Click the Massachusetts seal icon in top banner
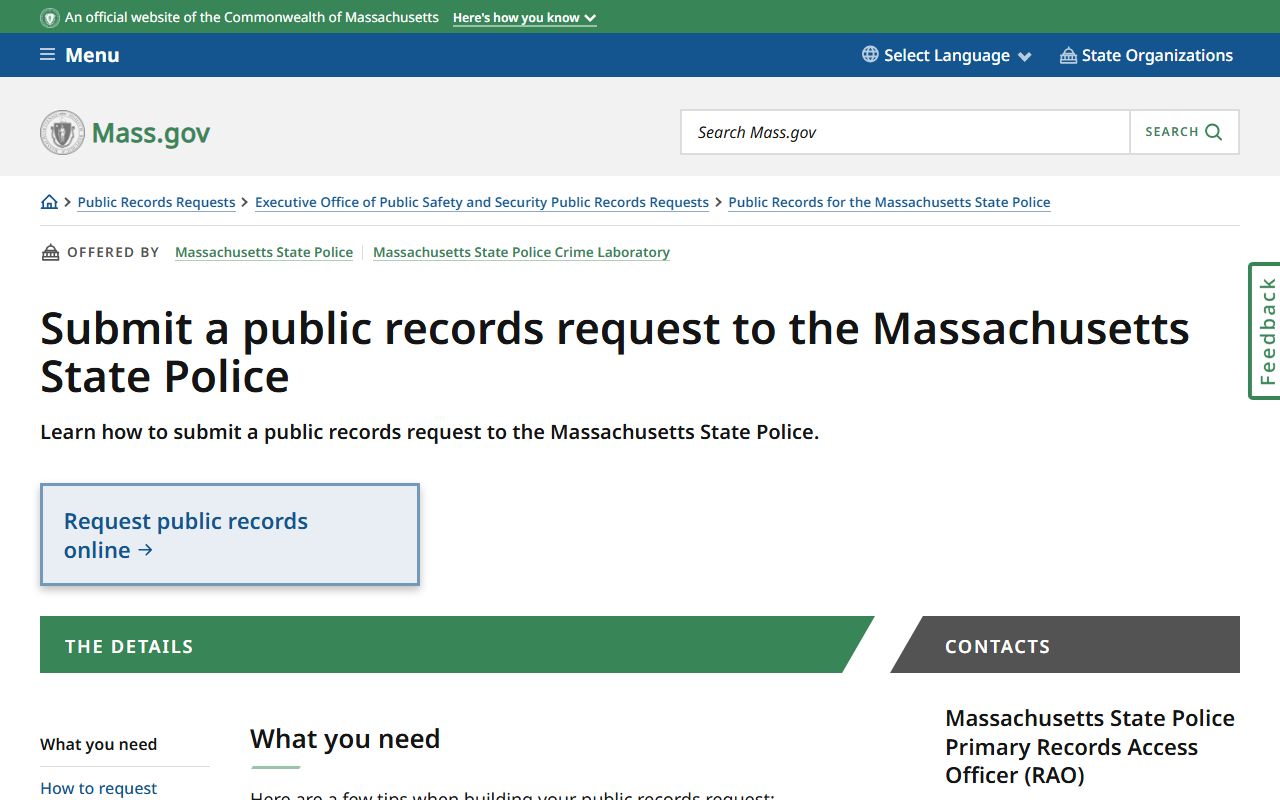Image resolution: width=1280 pixels, height=800 pixels. tap(50, 18)
